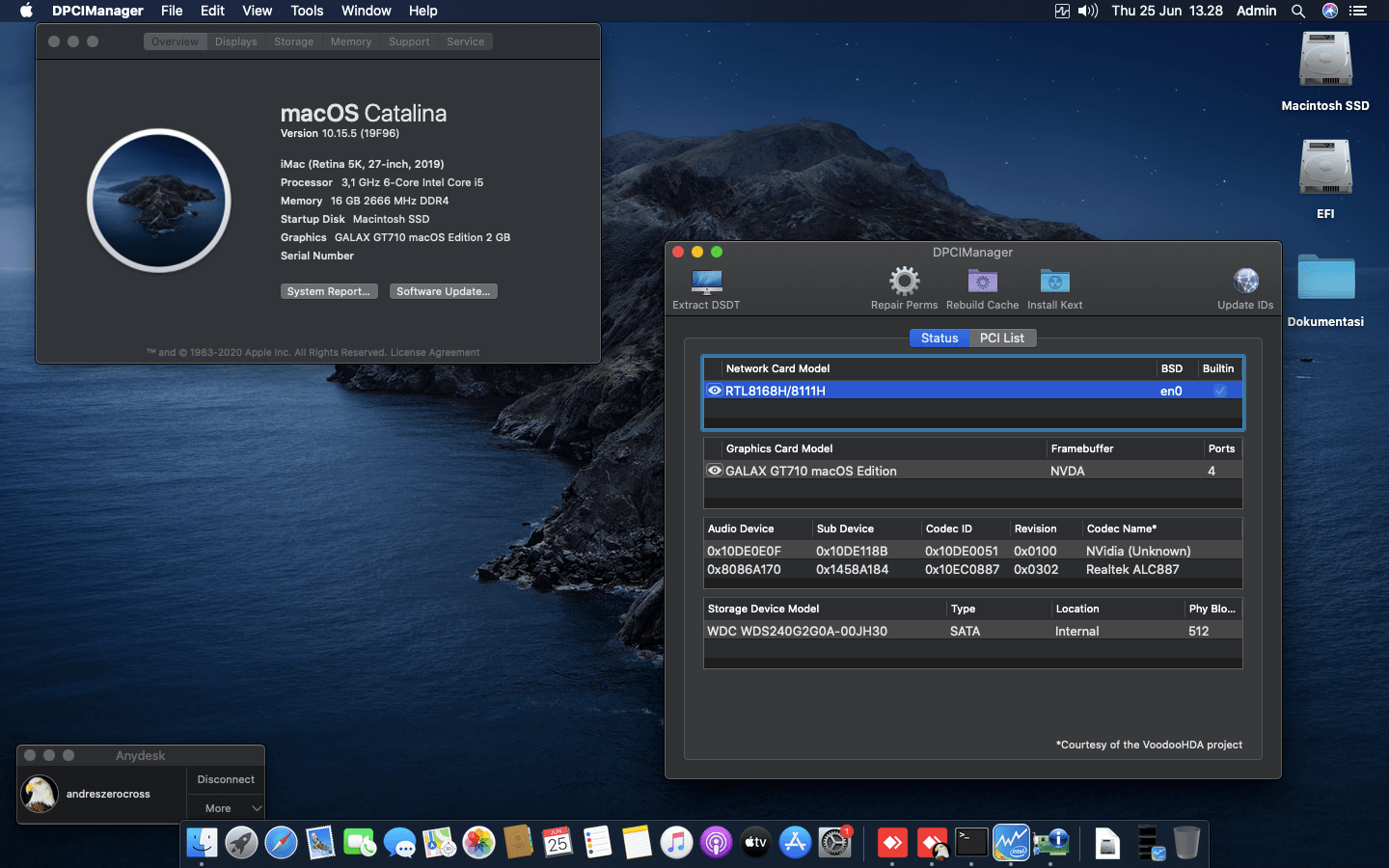1389x868 pixels.
Task: Click the Install Kext folder icon
Action: point(1054,281)
